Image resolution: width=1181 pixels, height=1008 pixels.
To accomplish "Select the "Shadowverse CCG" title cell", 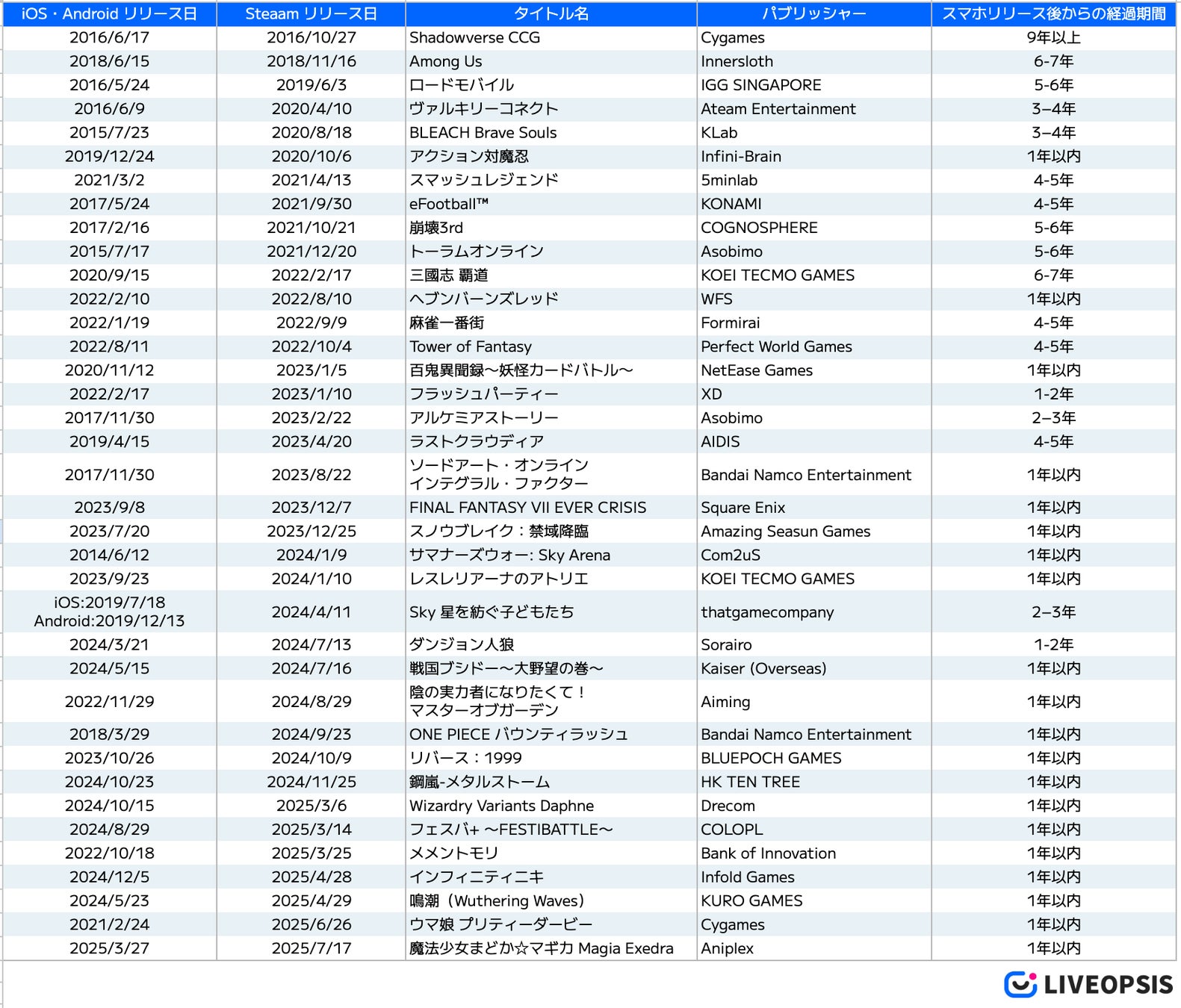I will point(551,37).
